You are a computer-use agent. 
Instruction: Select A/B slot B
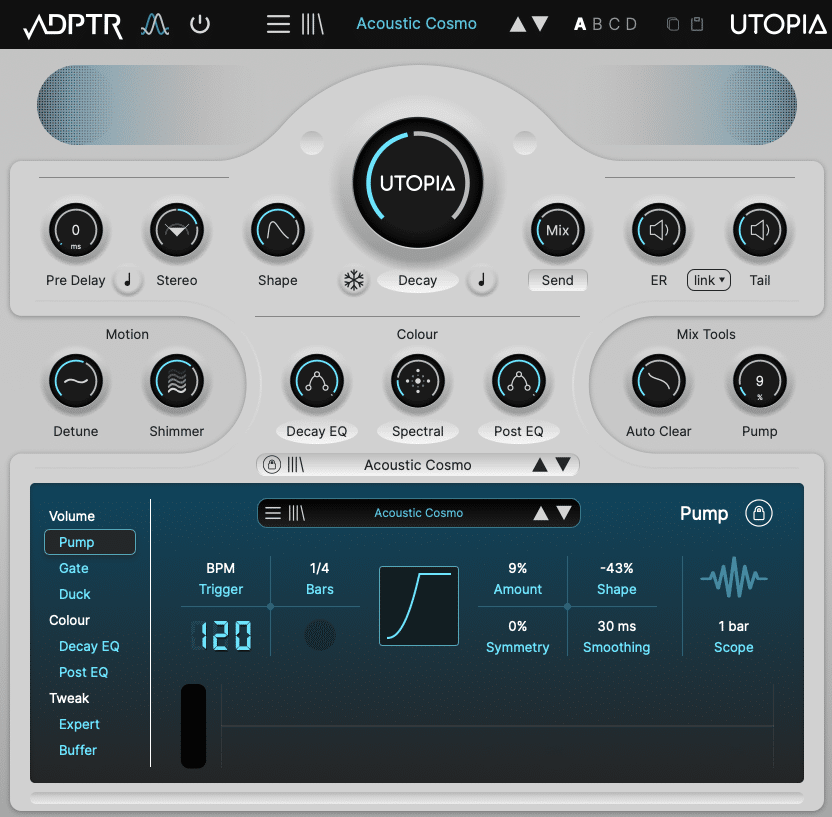coord(597,24)
